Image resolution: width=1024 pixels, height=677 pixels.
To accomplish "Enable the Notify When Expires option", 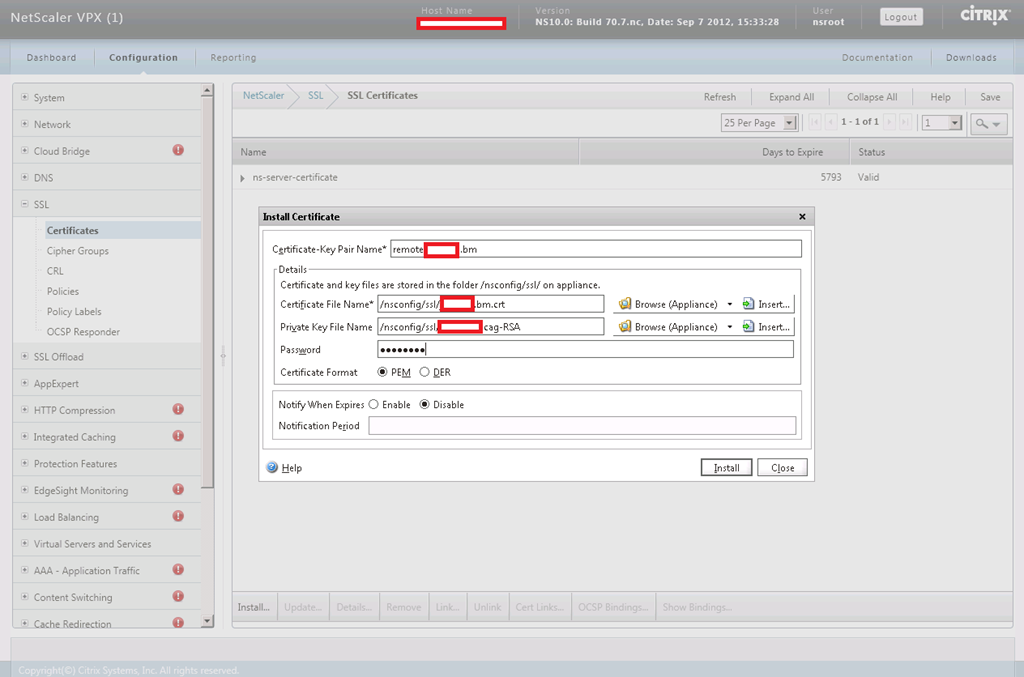I will (x=374, y=405).
